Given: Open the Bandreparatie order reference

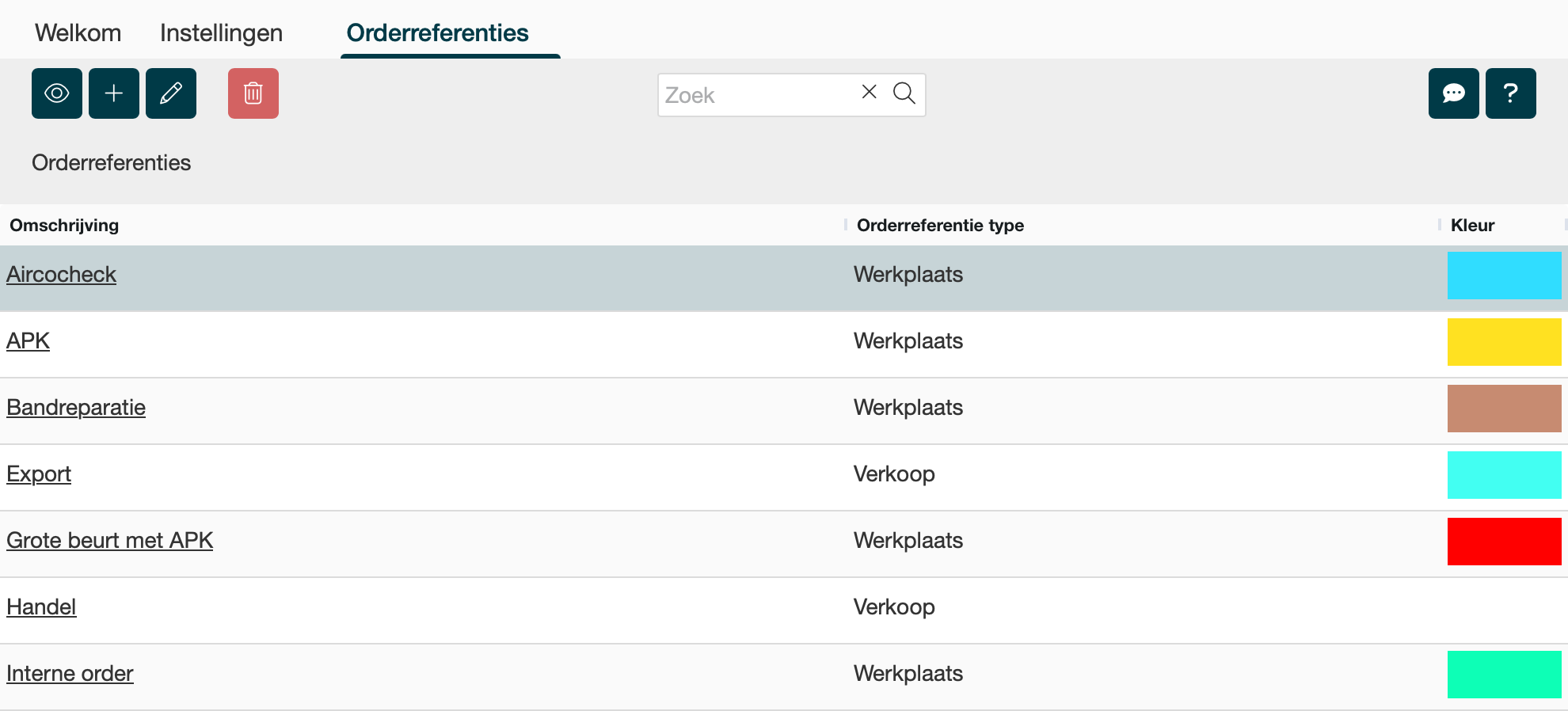Looking at the screenshot, I should 76,407.
